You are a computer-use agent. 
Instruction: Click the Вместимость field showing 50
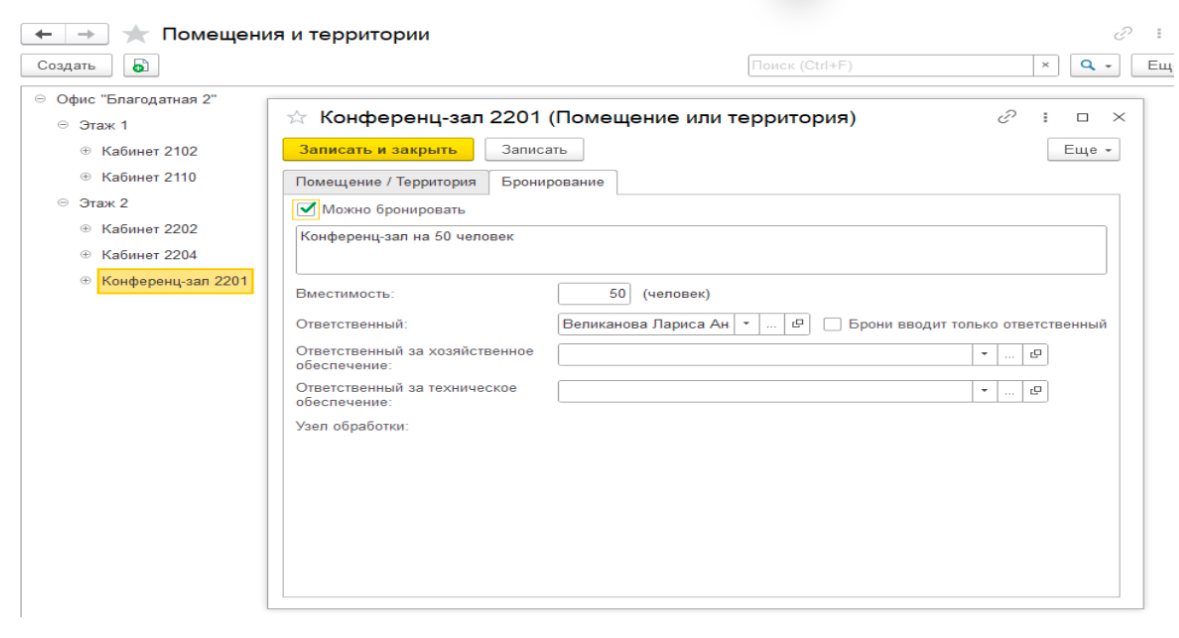(594, 294)
